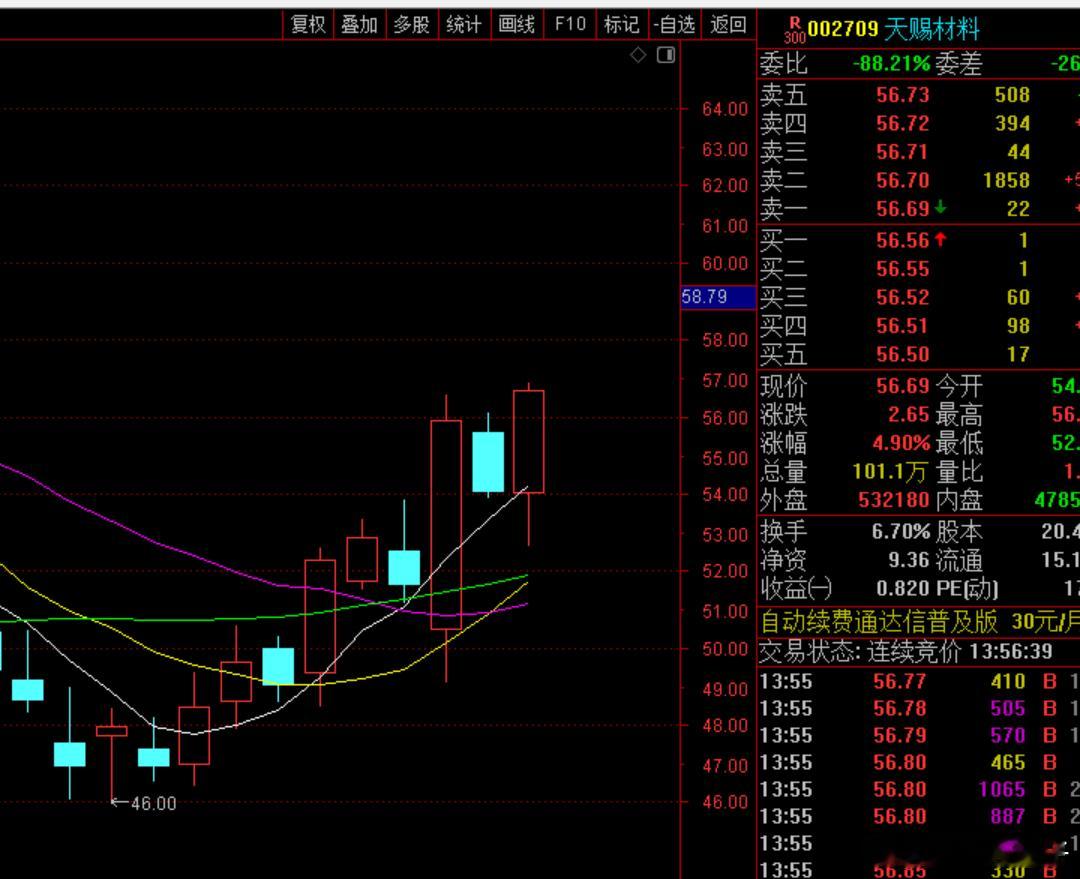Click the 总量 value 101.1万

889,472
